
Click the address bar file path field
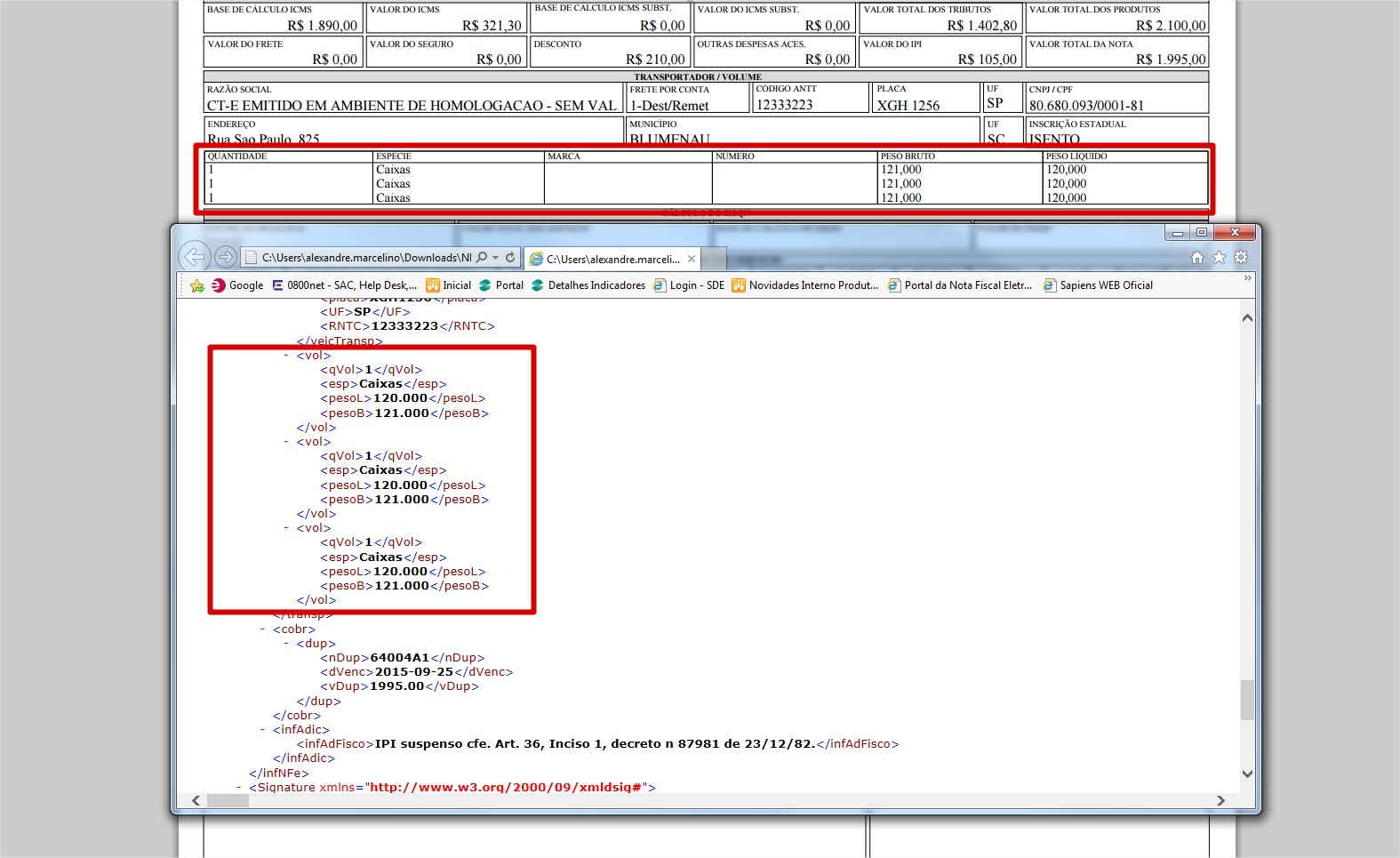point(364,258)
